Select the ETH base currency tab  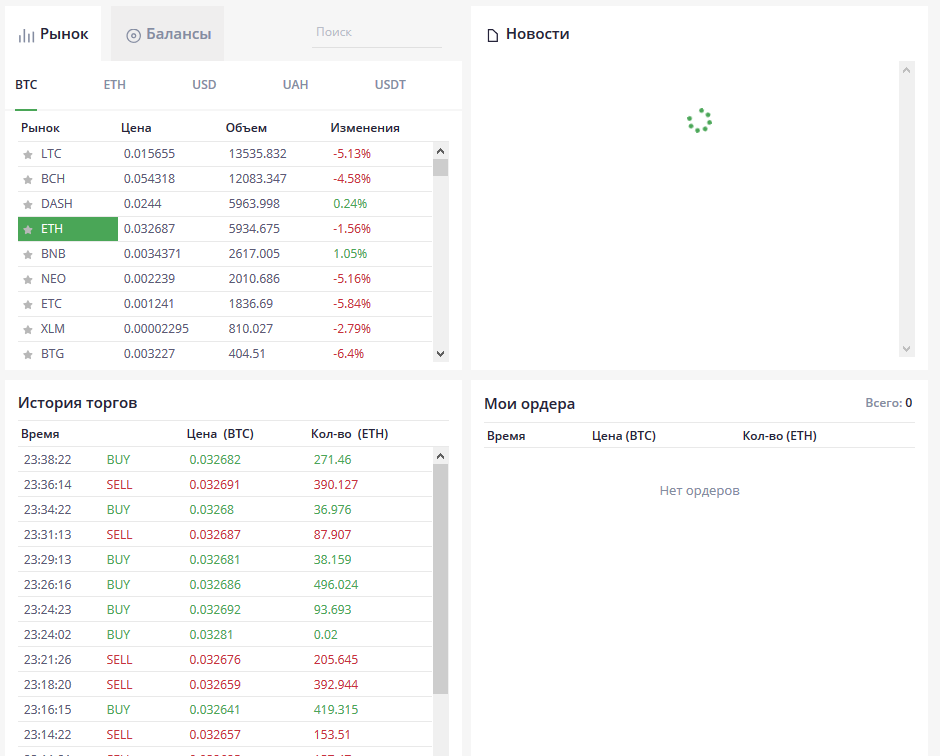pos(115,85)
